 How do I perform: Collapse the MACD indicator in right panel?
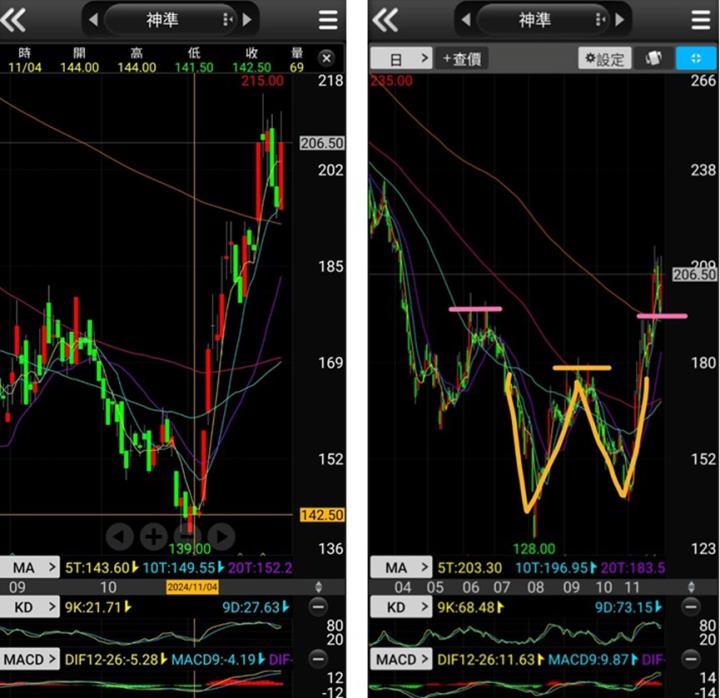click(688, 659)
